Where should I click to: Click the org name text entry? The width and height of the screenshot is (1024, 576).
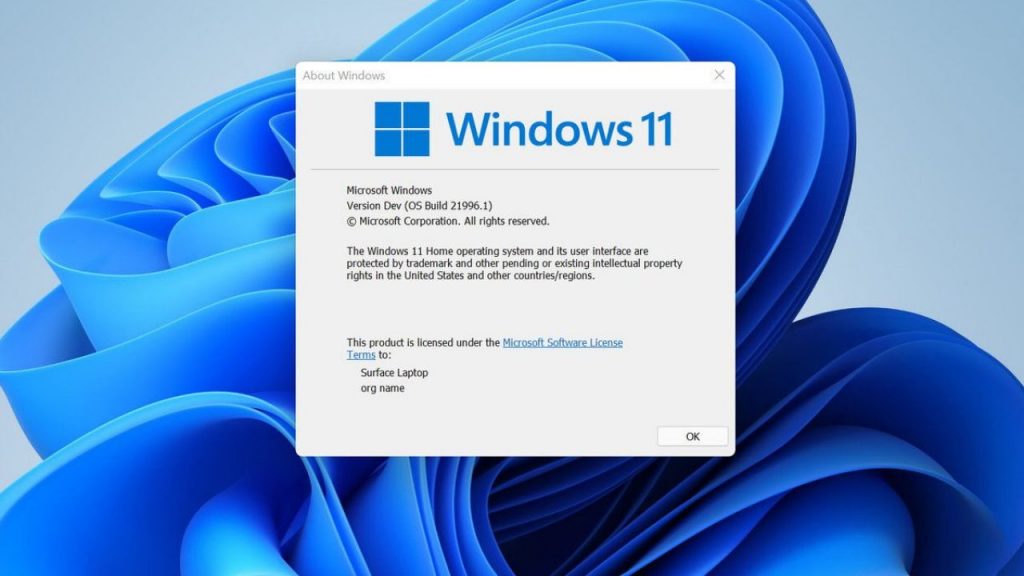click(383, 388)
